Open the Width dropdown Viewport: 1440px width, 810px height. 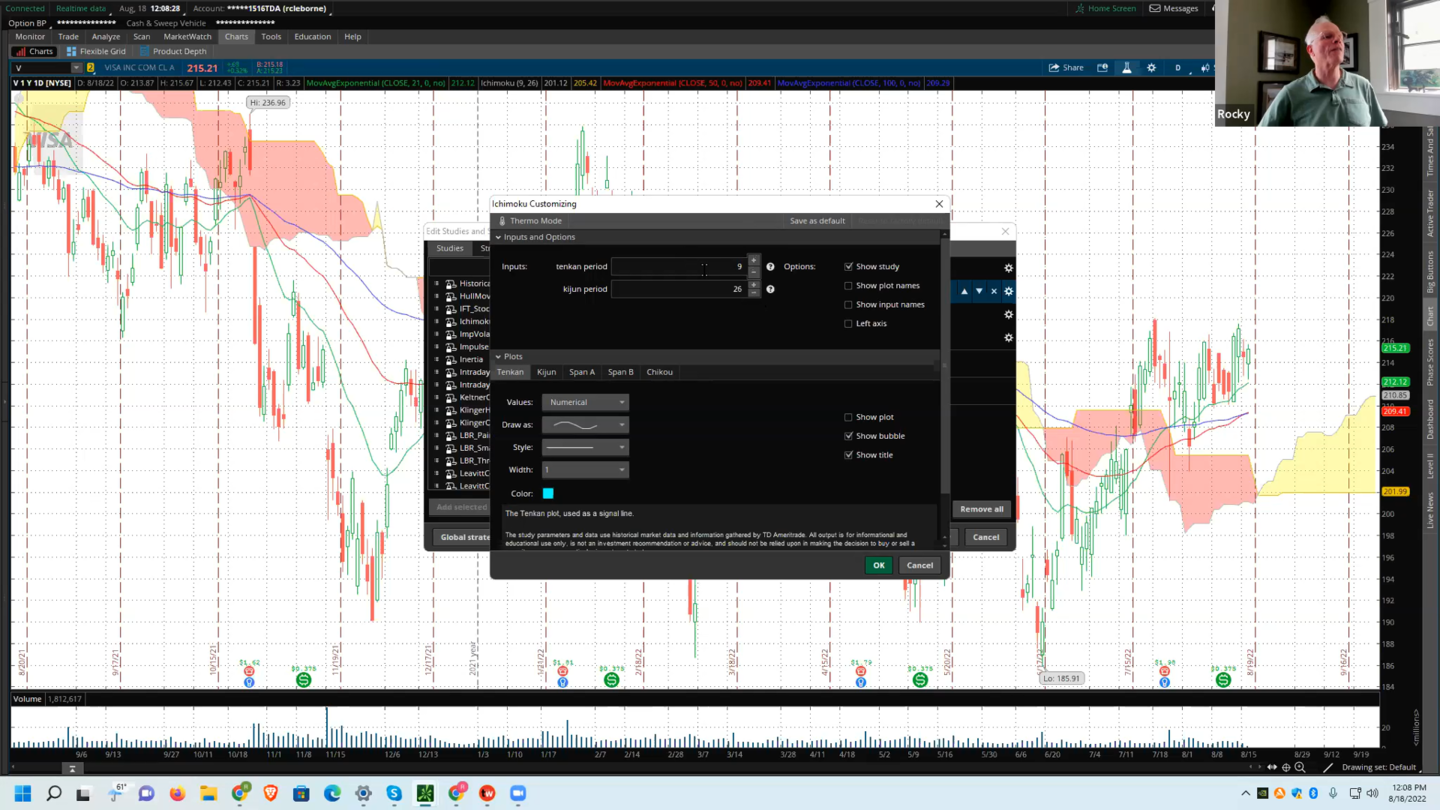585,469
